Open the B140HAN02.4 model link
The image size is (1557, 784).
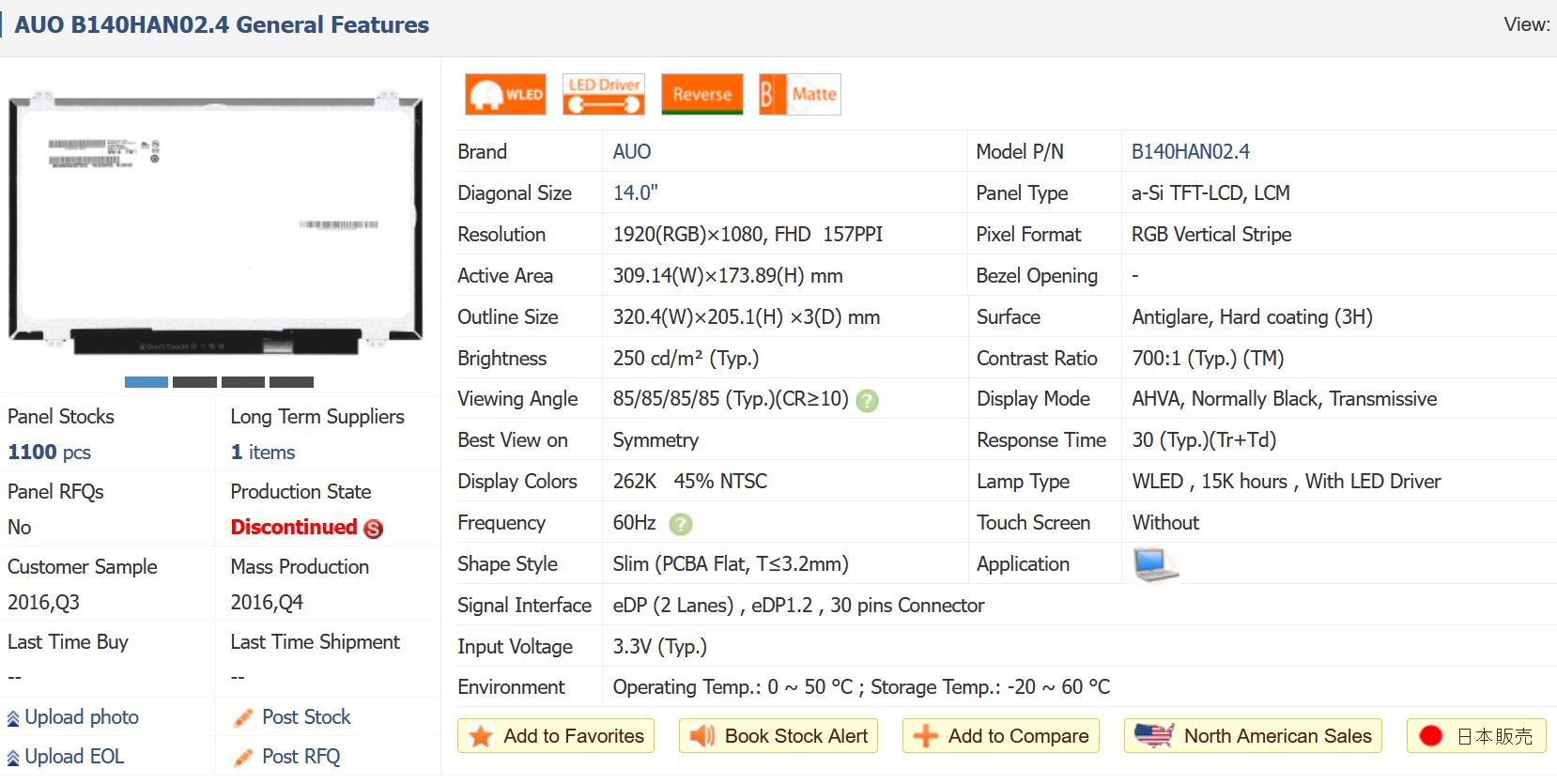tap(1190, 152)
